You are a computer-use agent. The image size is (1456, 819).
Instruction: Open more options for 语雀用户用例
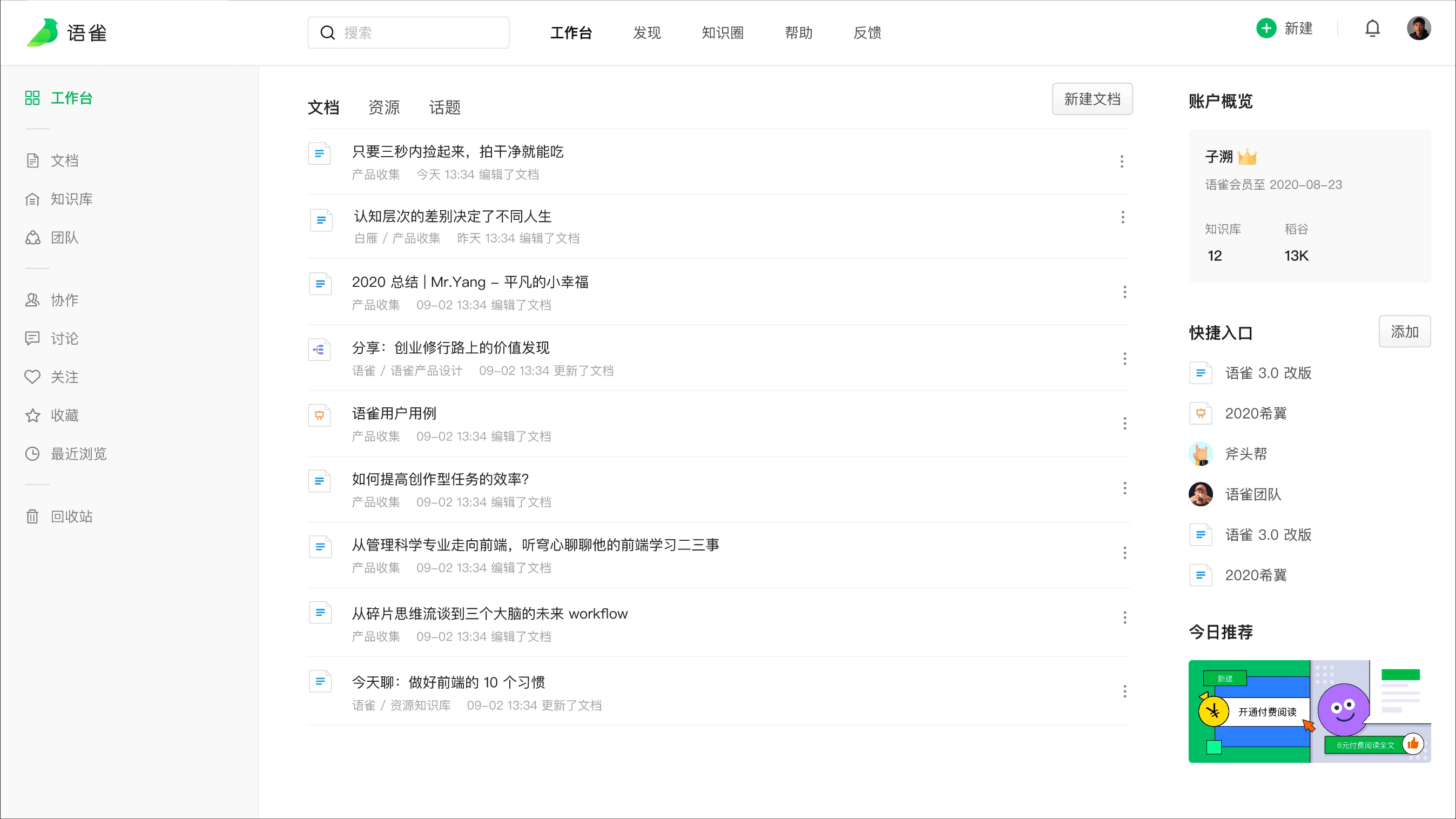click(1124, 424)
